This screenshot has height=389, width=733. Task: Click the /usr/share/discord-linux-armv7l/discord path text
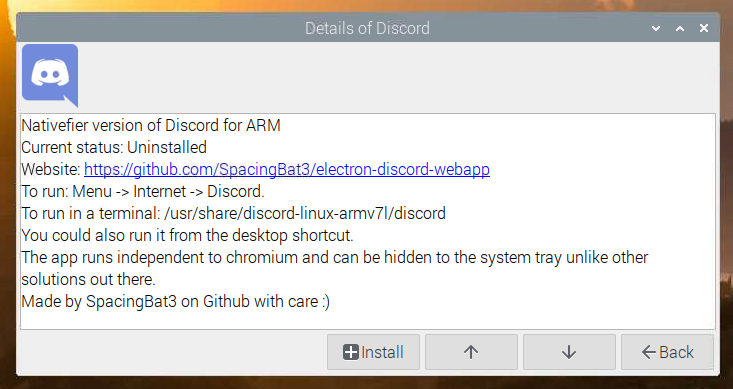[305, 213]
